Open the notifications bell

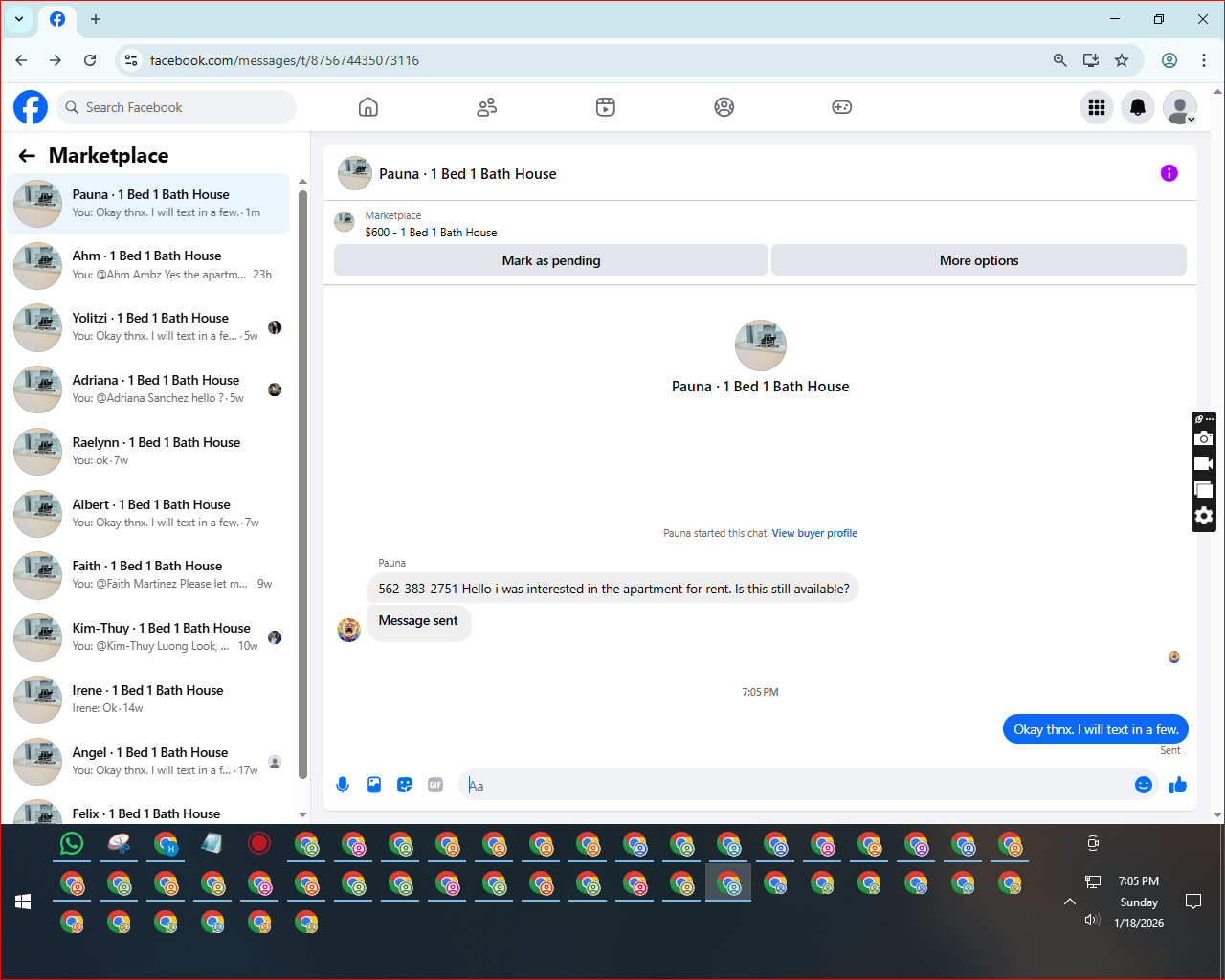click(x=1138, y=107)
